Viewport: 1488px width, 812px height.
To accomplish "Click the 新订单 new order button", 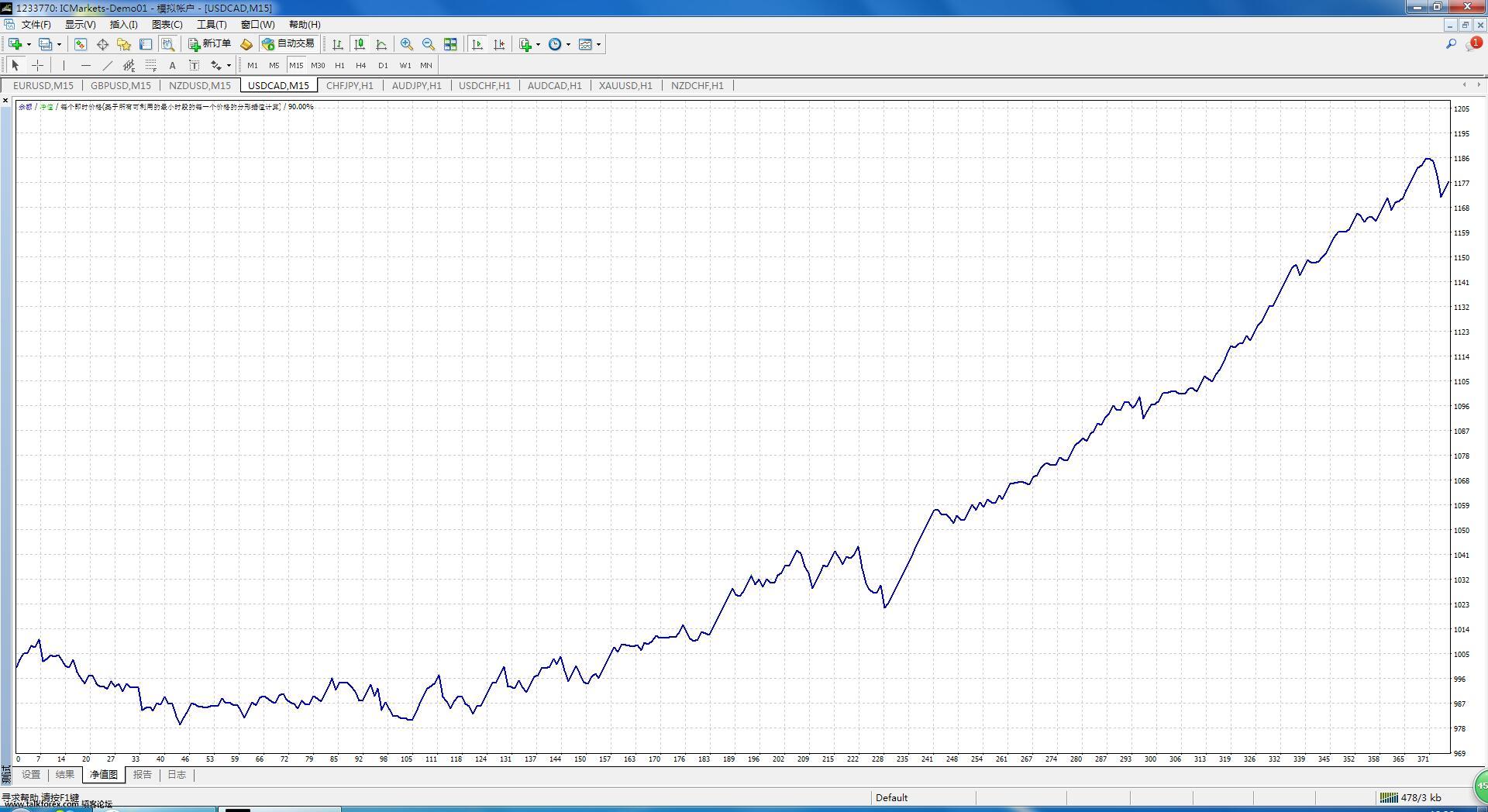I will coord(209,44).
